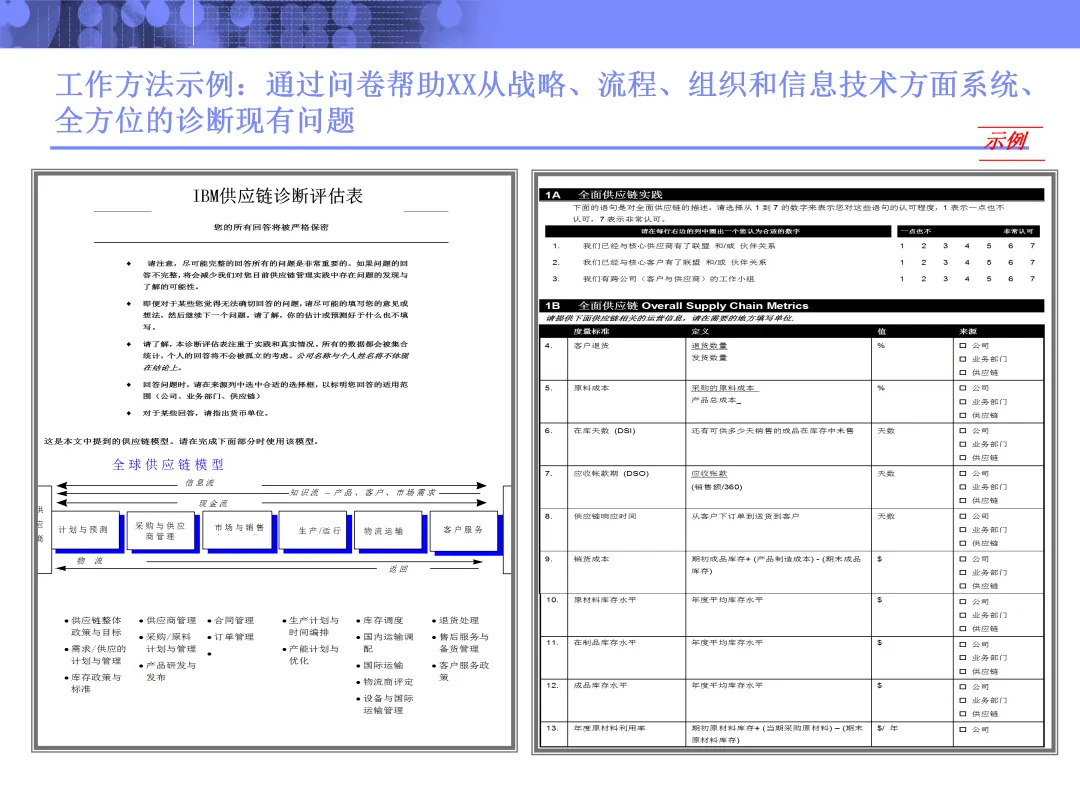The height and width of the screenshot is (810, 1080).
Task: Choose rating 7 for statement 1
Action: (x=1032, y=246)
